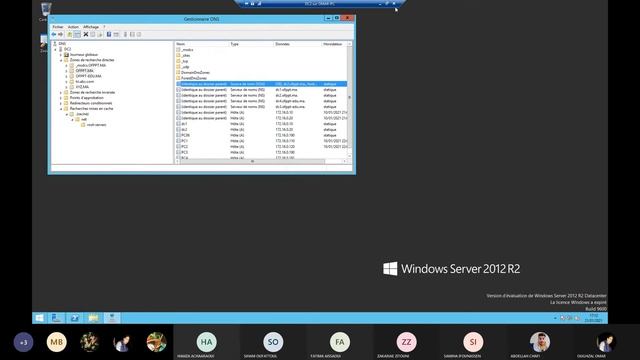Select the .(racine) cache folder
The image size is (640, 360).
[79, 114]
